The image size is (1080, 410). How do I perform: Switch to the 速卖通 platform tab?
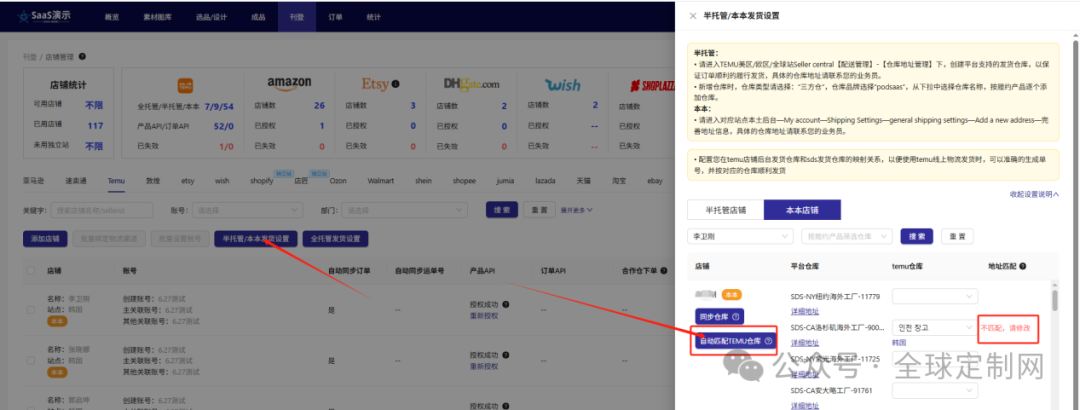pyautogui.click(x=74, y=181)
